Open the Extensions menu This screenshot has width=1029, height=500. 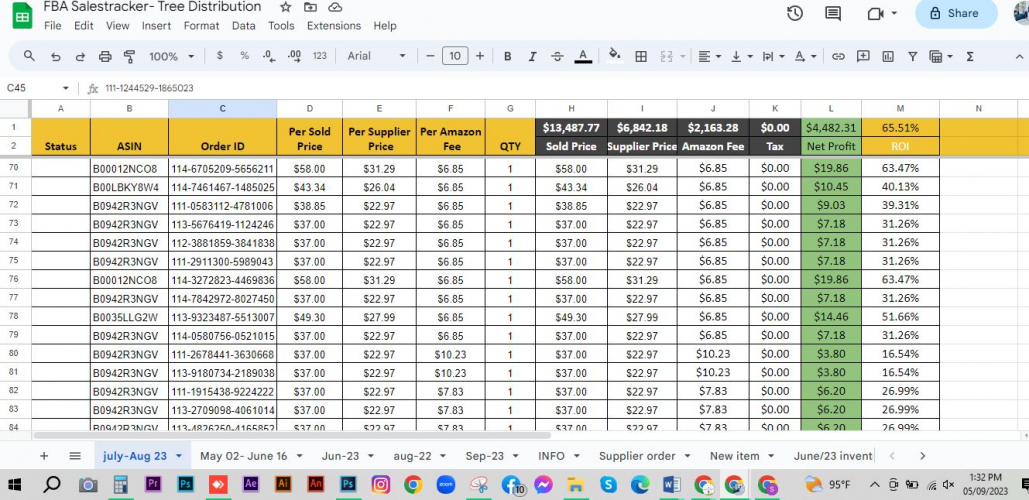pos(334,26)
